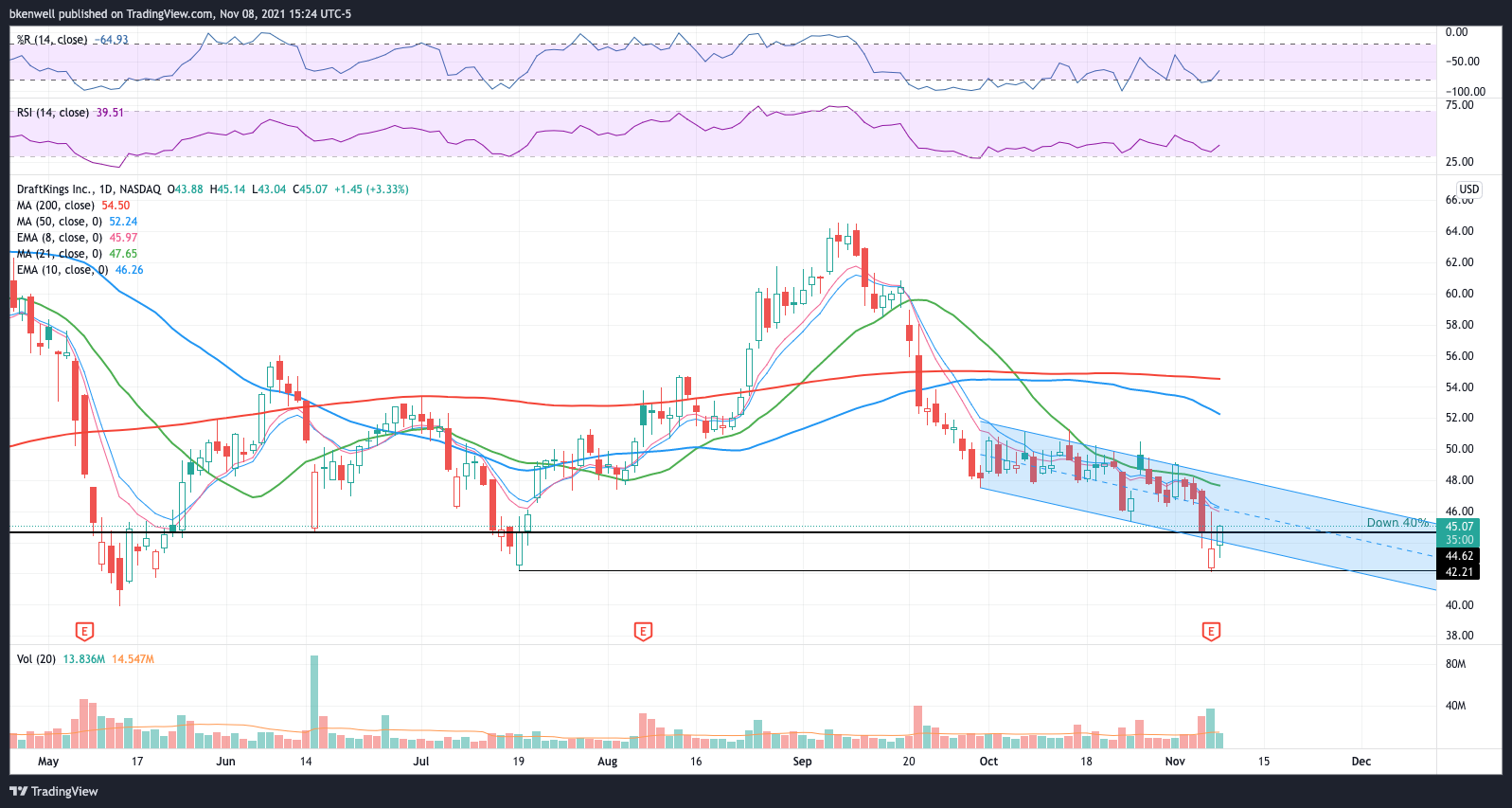Click the 42.21 price line label
Viewport: 1512px width, 808px height.
pos(1459,572)
